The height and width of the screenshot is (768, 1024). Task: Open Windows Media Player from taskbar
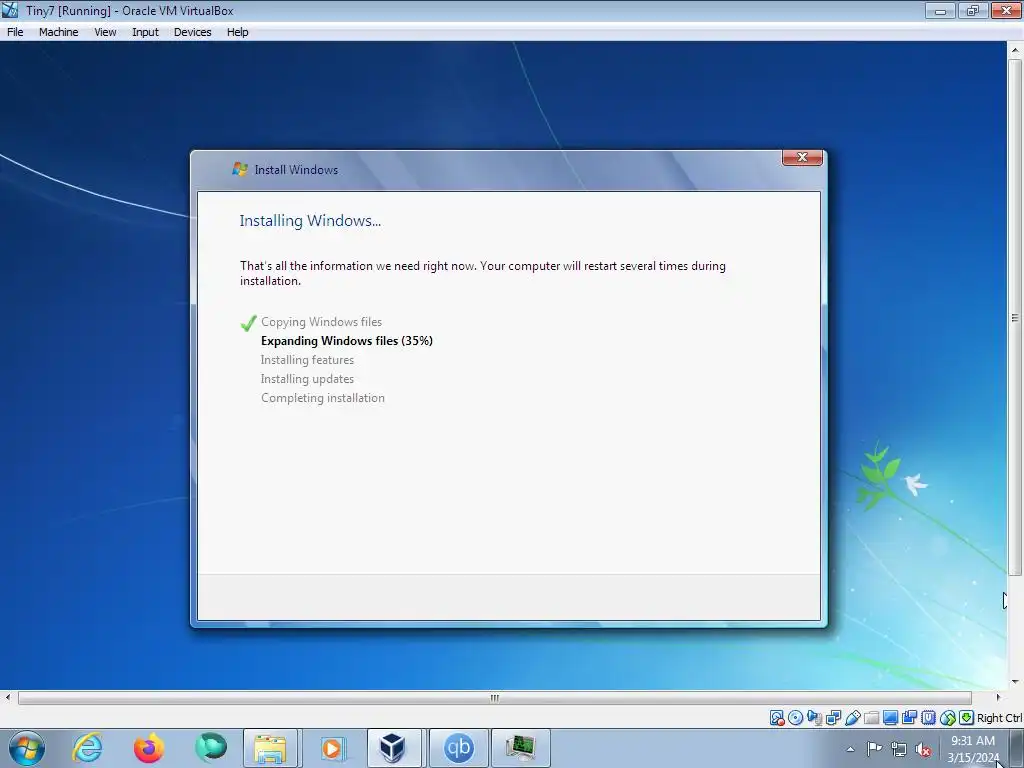(x=332, y=748)
